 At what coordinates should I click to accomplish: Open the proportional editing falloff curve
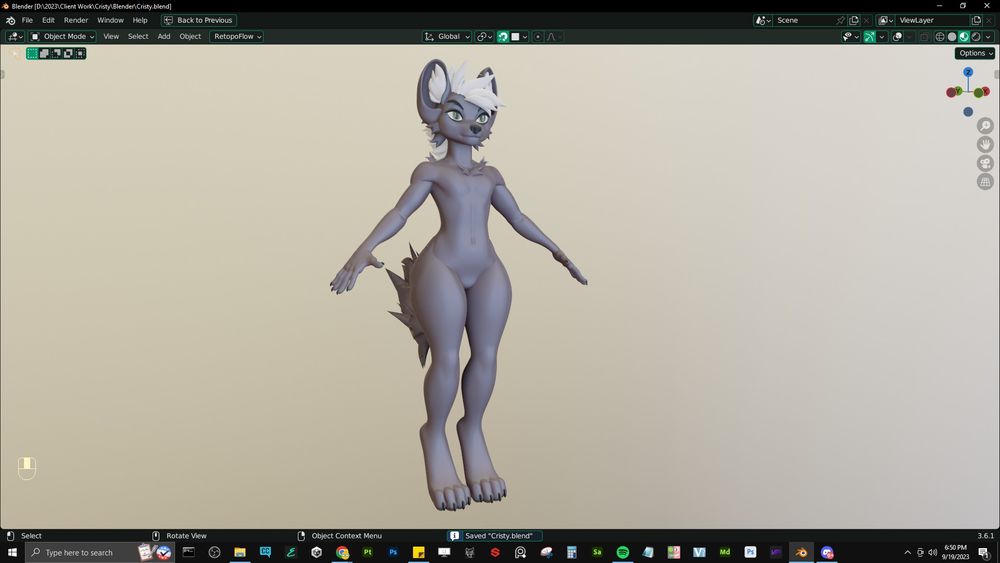click(554, 36)
